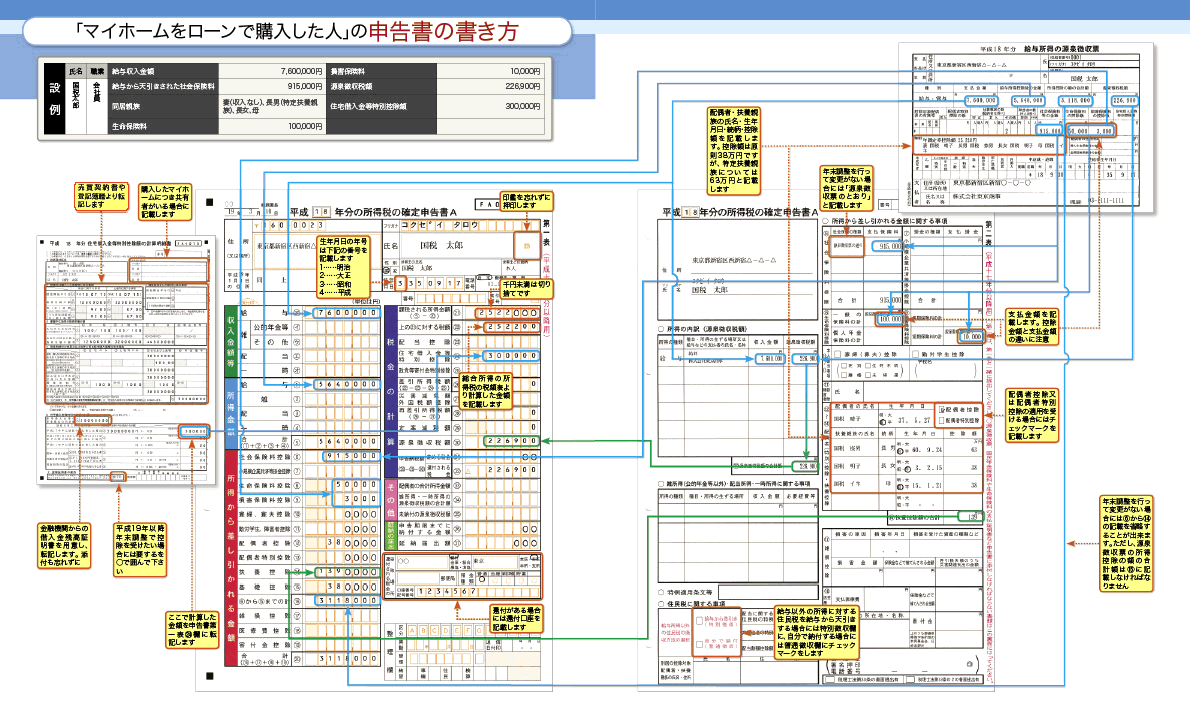Click the note 還付がある場合には還付口座を記載します
This screenshot has height=728, width=1190.
click(518, 619)
